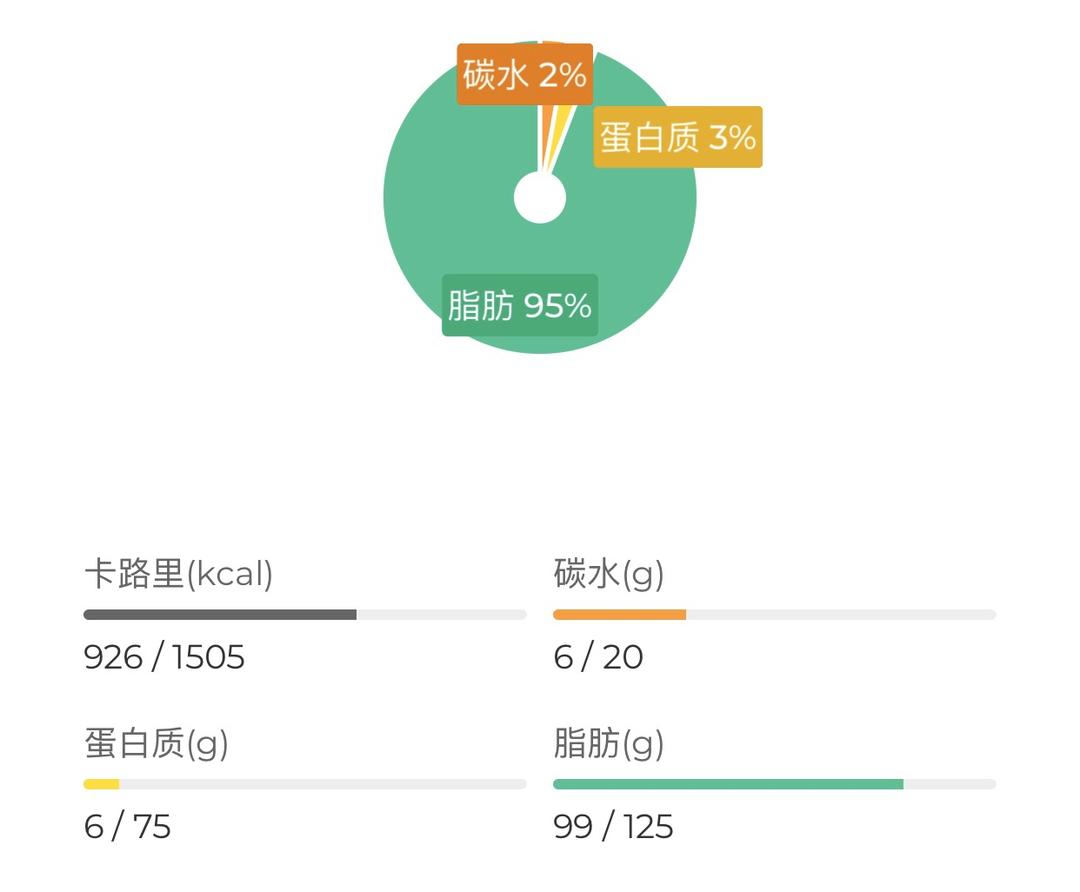Click the 6 / 75 protein value
1080x892 pixels.
click(x=130, y=827)
